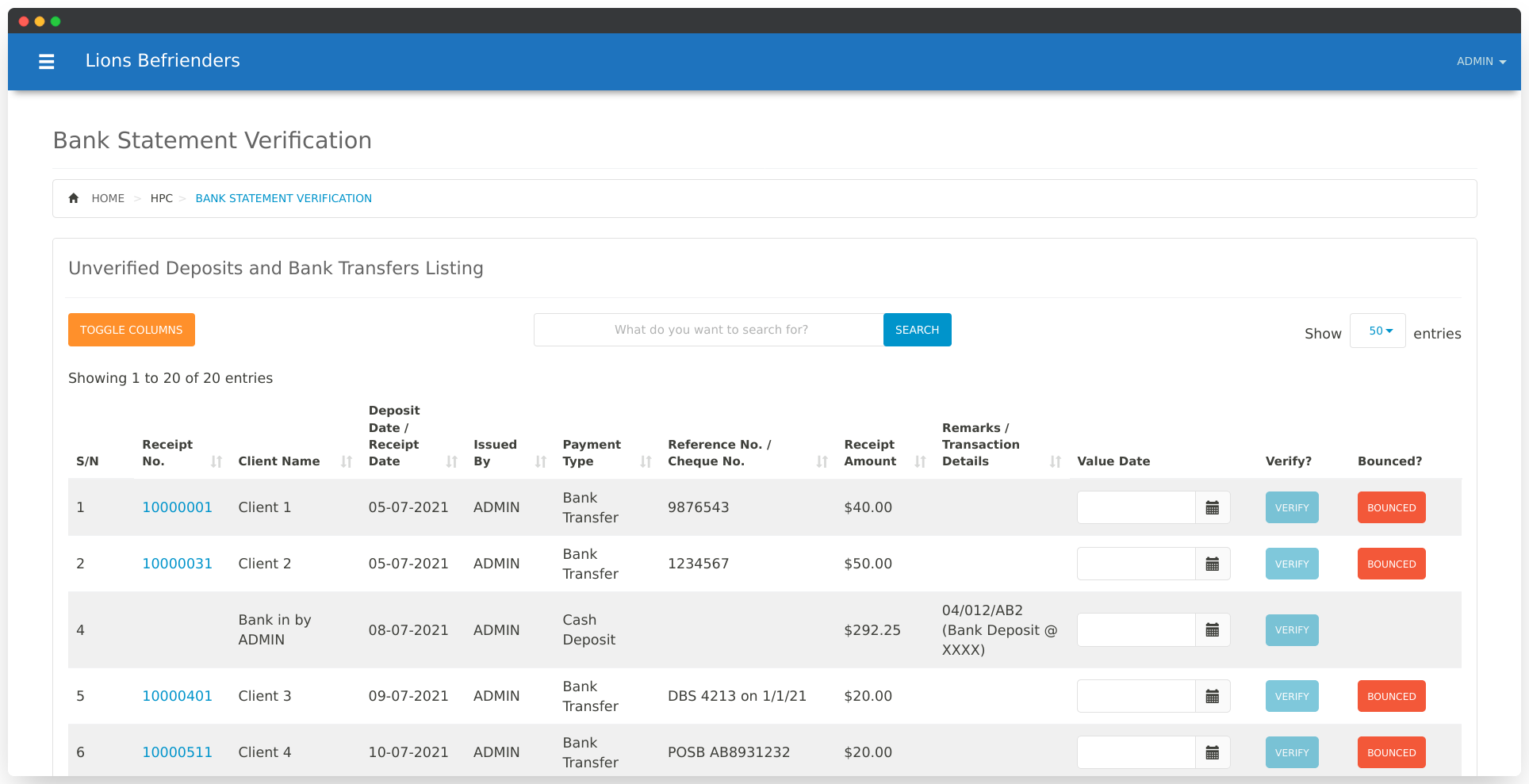Viewport: 1529px width, 784px height.
Task: Click Value Date field for Bank in by ADMIN
Action: point(1136,630)
